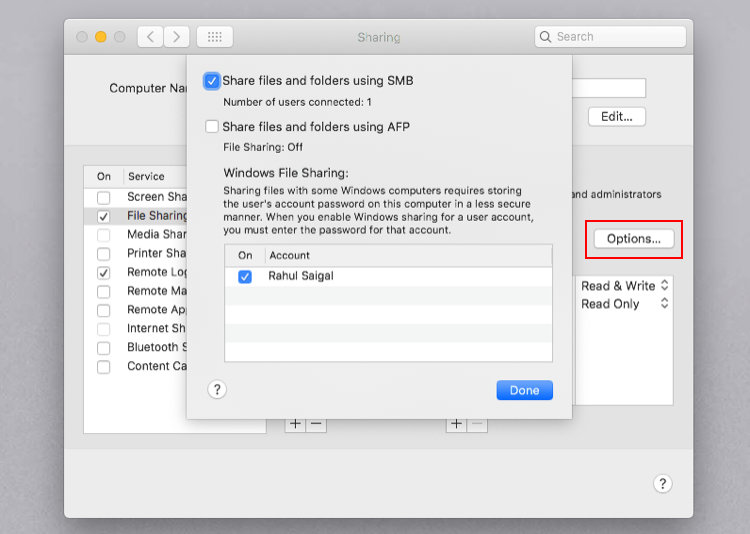Click the Edit... button for the computer name

617,117
